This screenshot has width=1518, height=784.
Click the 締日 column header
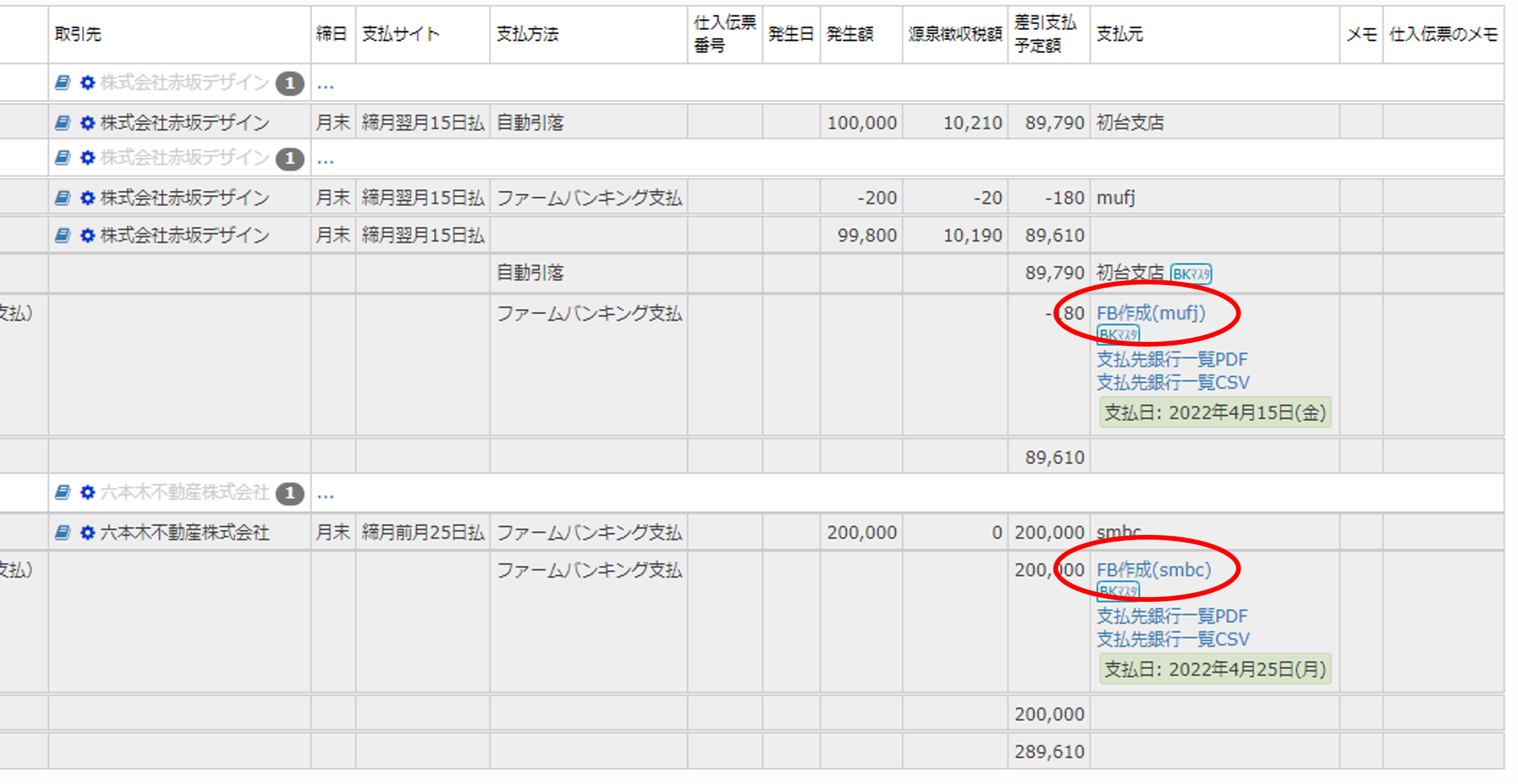333,35
